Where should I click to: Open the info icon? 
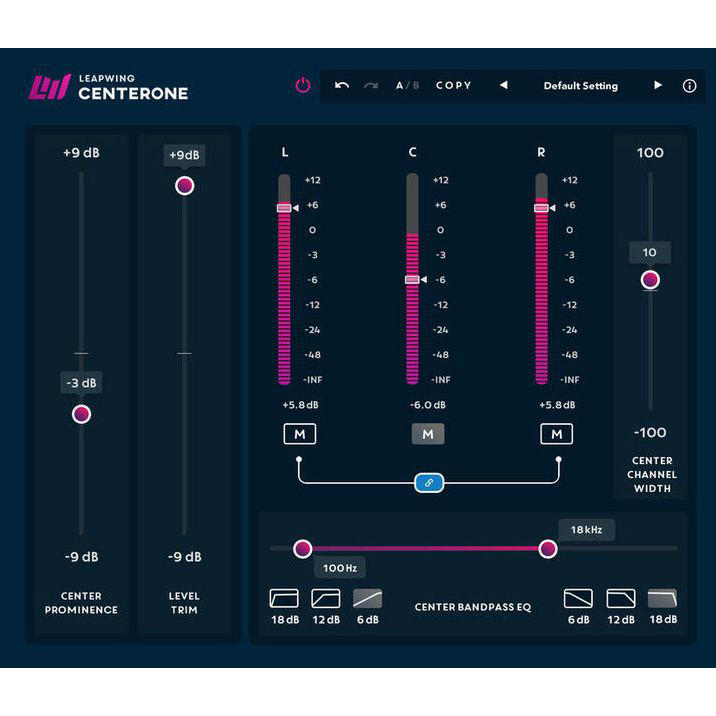click(x=689, y=86)
